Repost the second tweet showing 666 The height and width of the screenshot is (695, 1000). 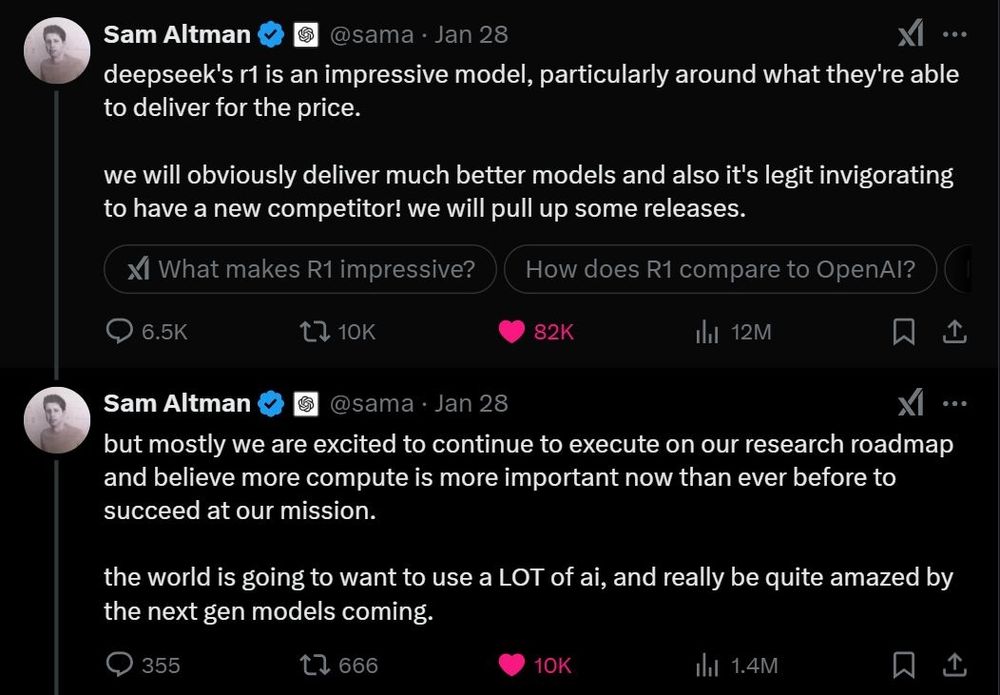[x=314, y=665]
